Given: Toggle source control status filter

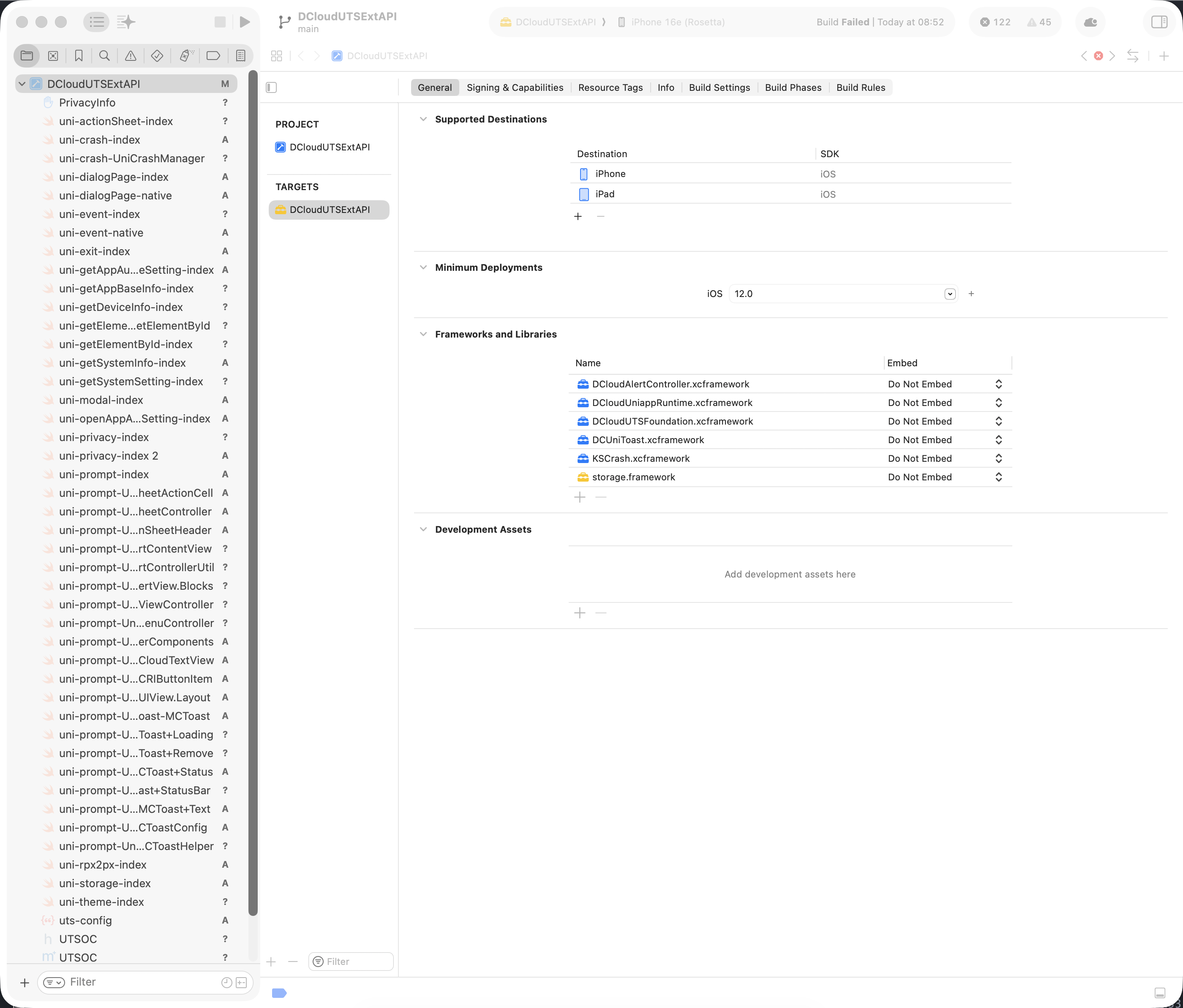Looking at the screenshot, I should coord(242,982).
